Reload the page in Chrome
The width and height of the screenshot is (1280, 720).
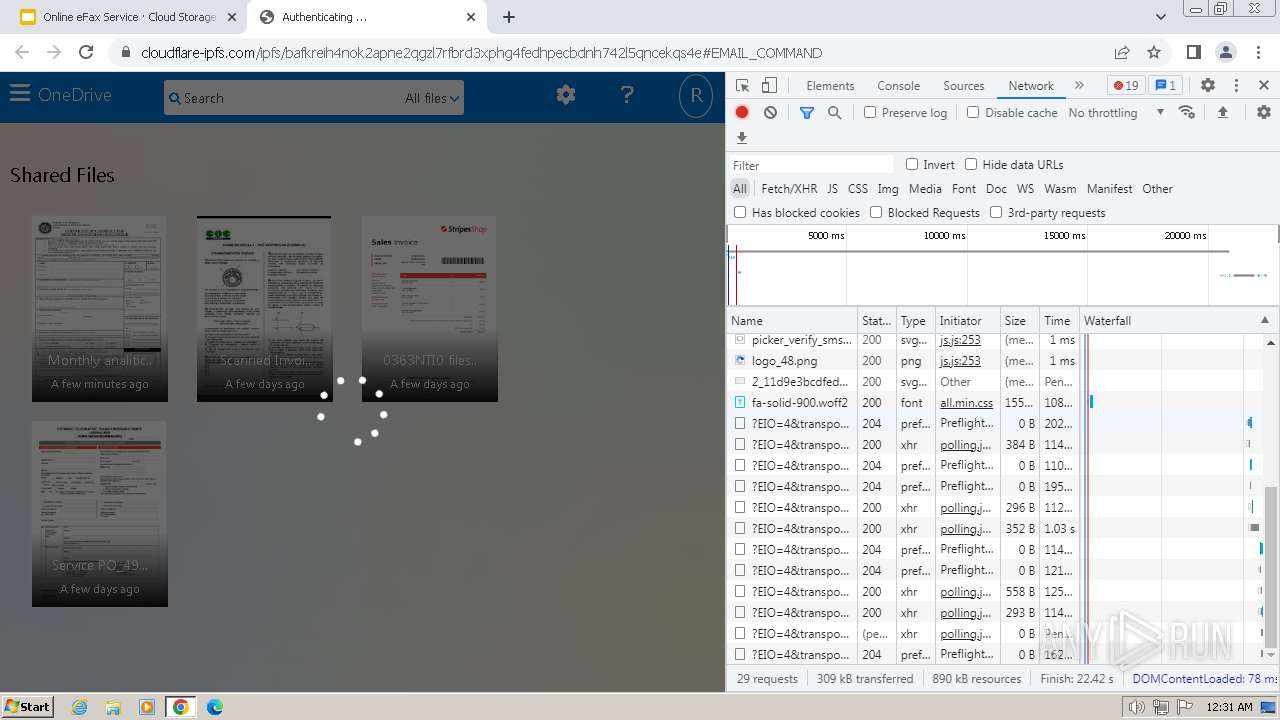[86, 52]
